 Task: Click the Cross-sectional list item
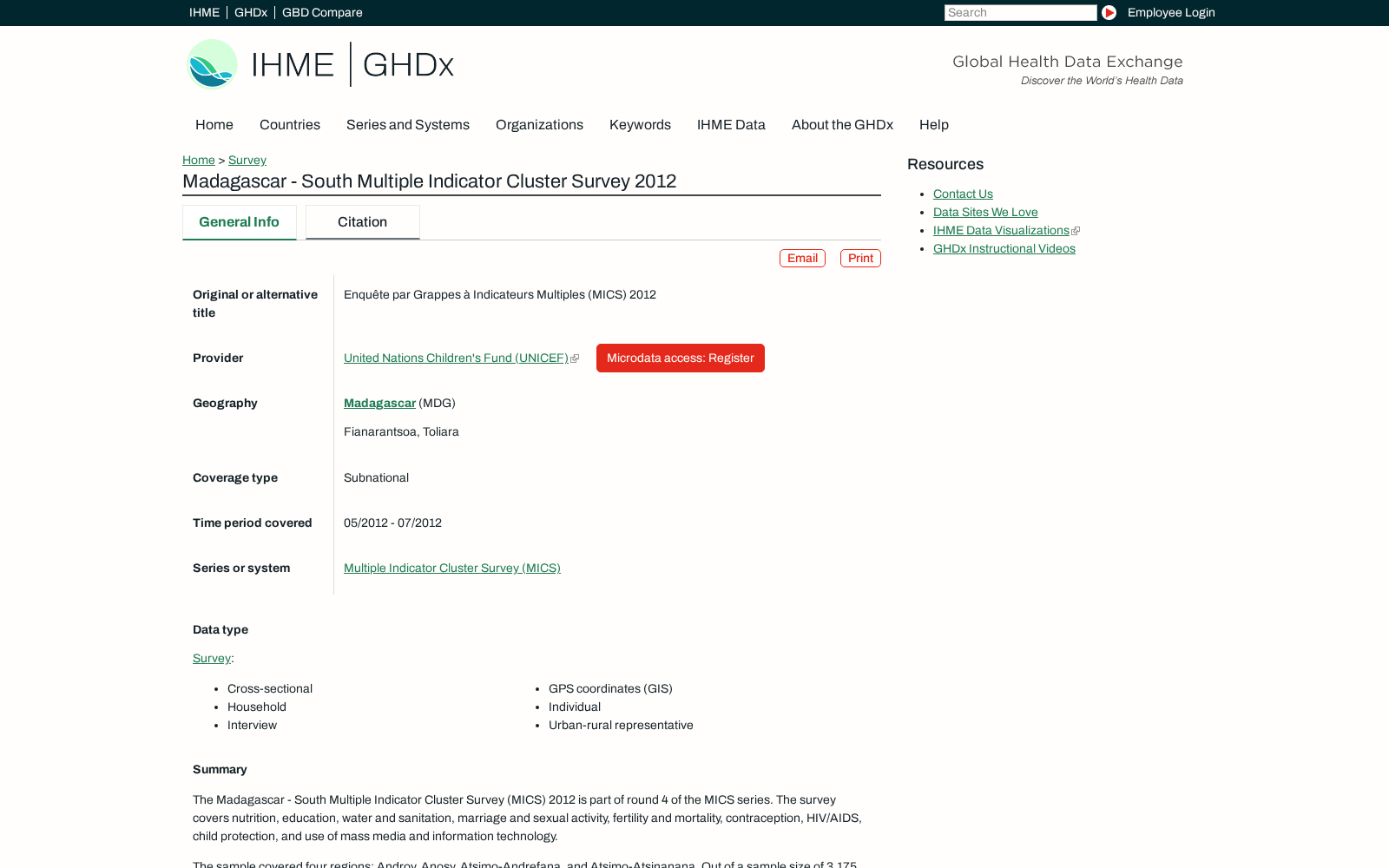click(270, 688)
